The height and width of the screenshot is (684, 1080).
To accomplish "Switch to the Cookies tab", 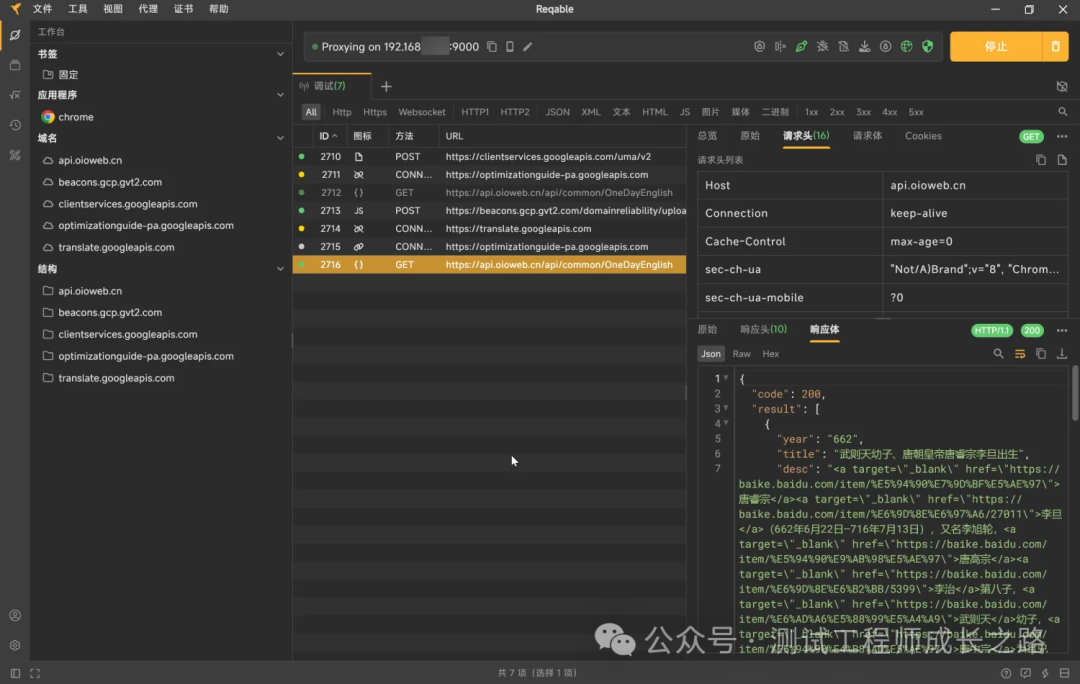I will [x=923, y=136].
